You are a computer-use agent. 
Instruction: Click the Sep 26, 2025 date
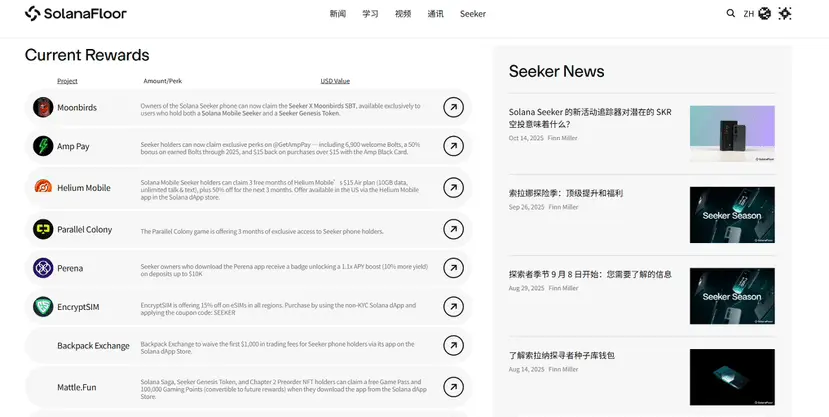pos(527,207)
